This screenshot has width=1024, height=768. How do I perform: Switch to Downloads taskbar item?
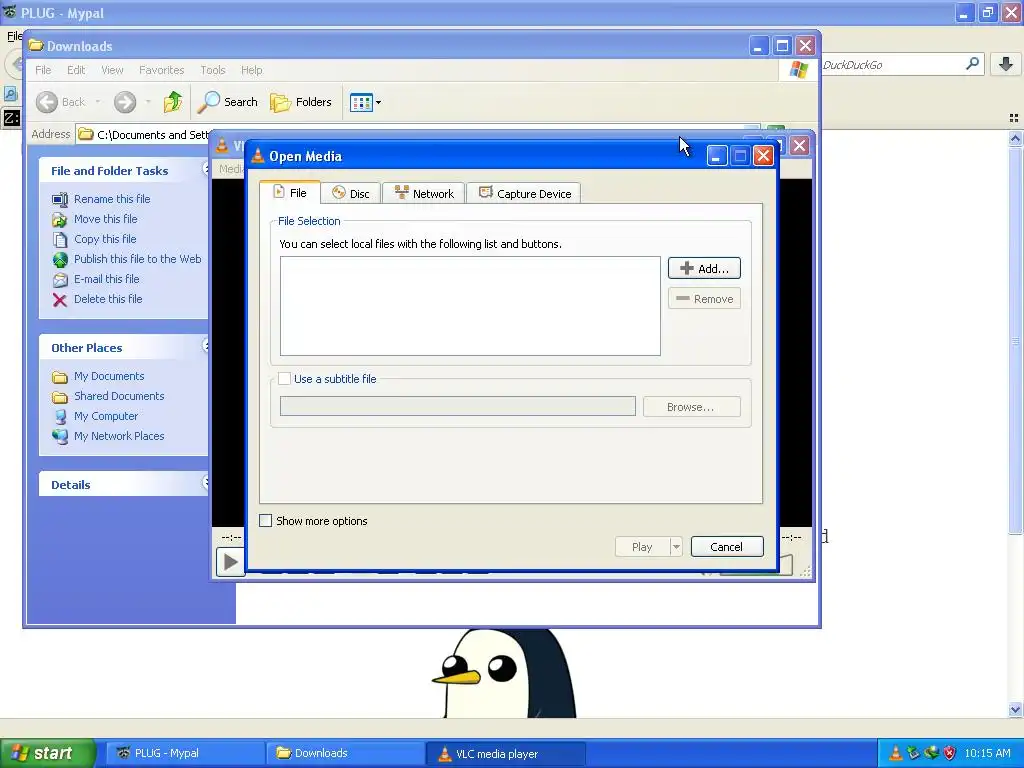point(345,753)
